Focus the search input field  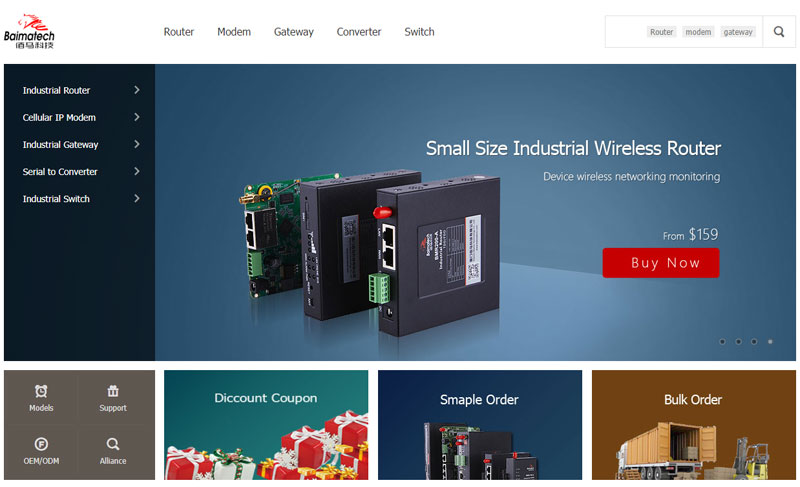(x=684, y=32)
